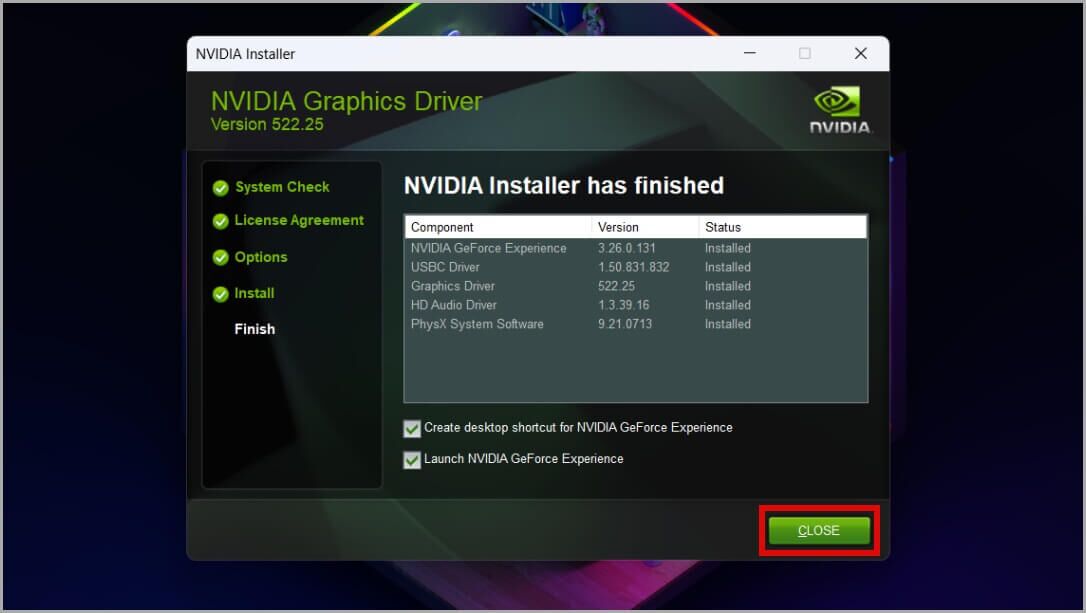The image size is (1086, 613).
Task: Click the Status column header
Action: [x=783, y=227]
